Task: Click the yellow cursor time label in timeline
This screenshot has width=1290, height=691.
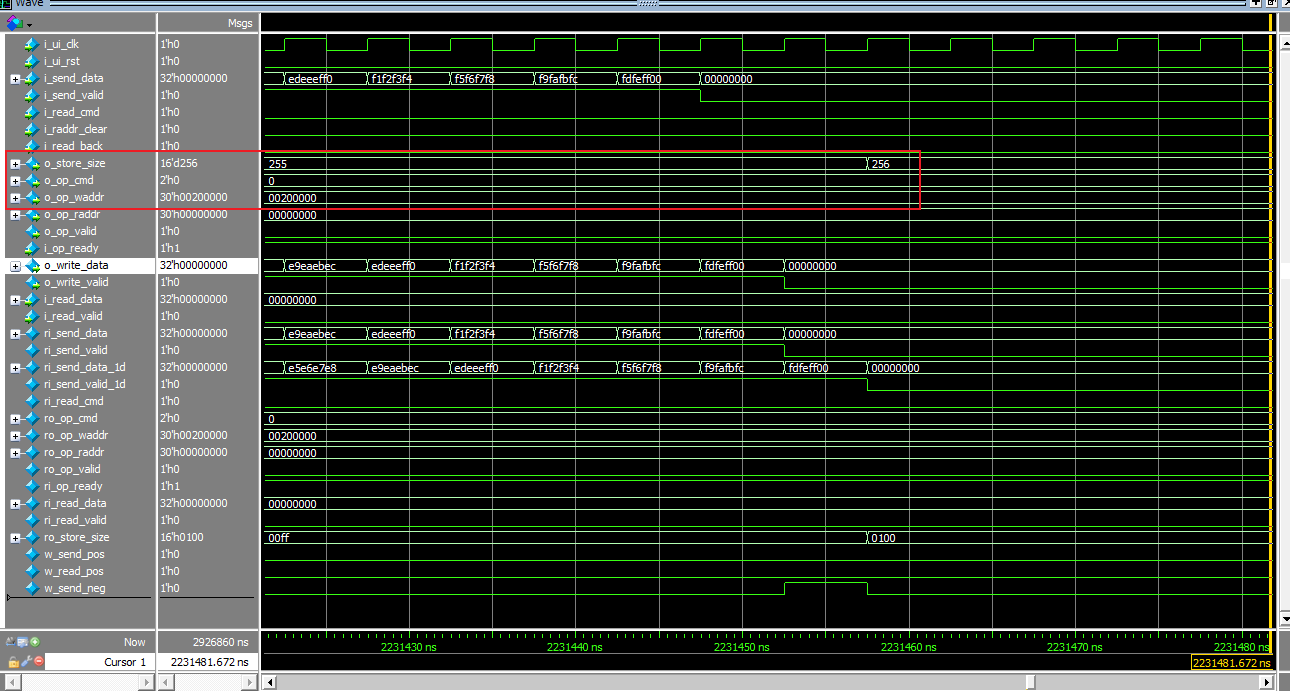Action: (1234, 663)
